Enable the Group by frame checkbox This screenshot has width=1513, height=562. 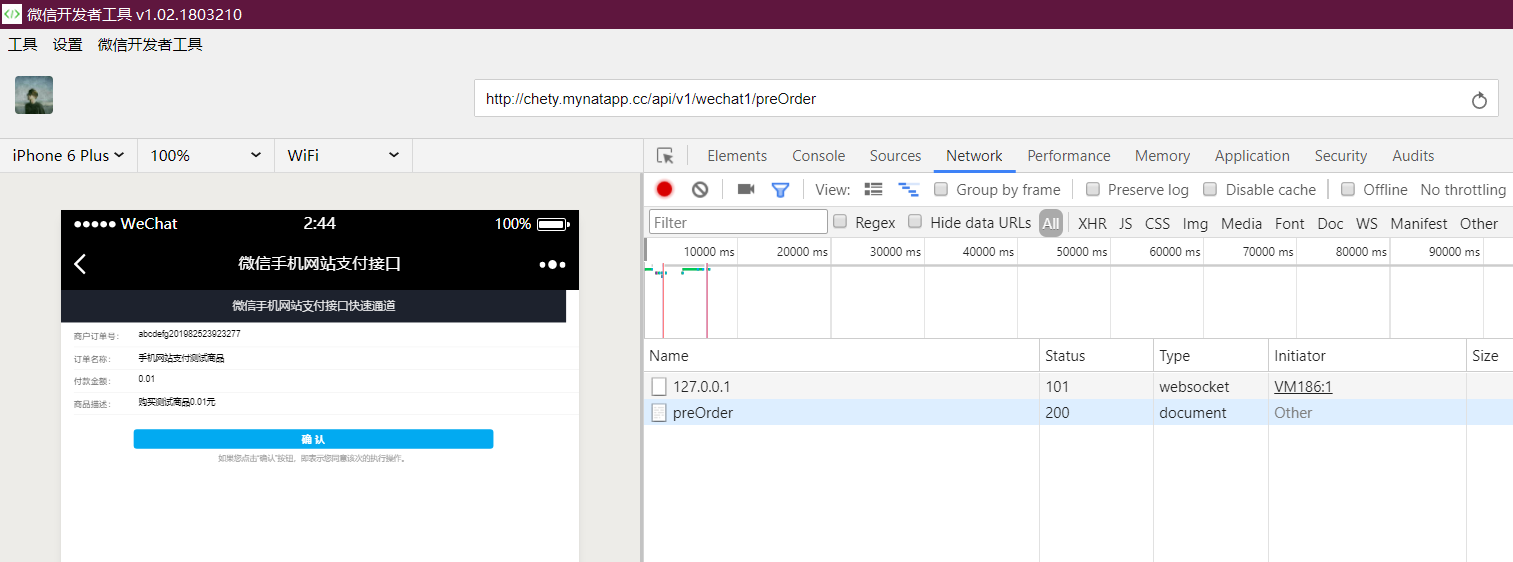(941, 189)
